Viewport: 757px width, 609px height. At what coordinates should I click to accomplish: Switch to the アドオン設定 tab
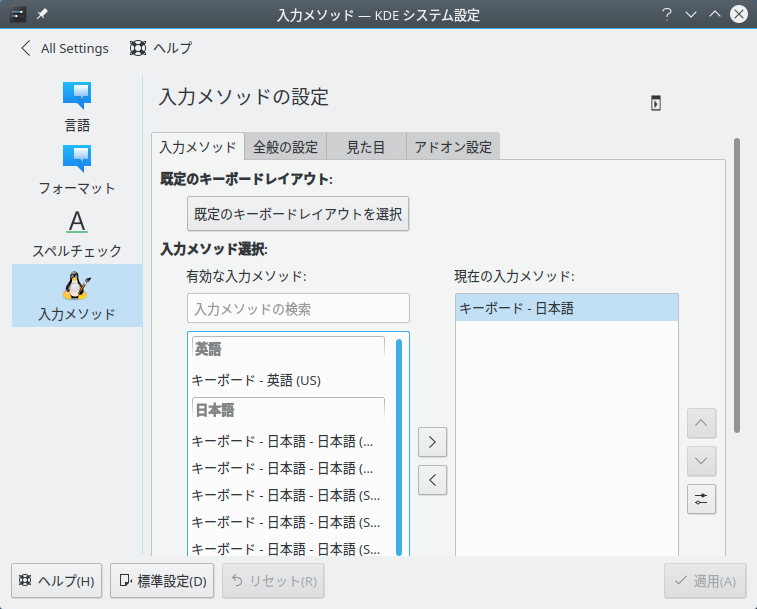pyautogui.click(x=453, y=146)
